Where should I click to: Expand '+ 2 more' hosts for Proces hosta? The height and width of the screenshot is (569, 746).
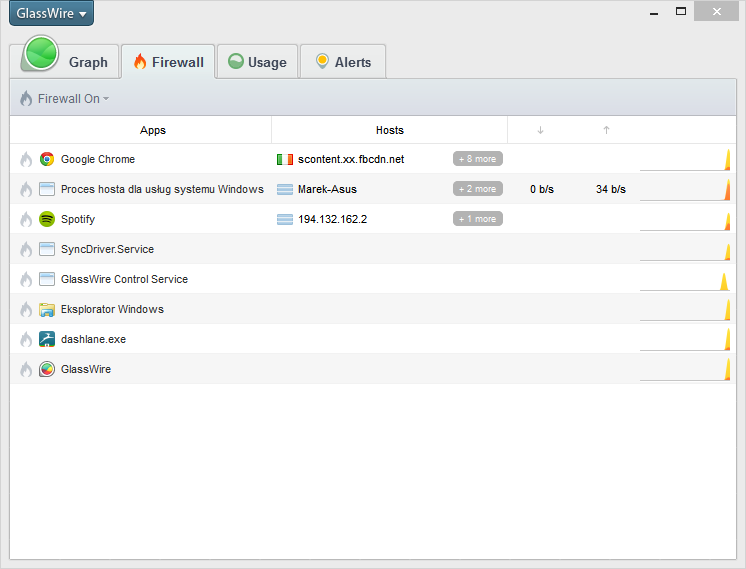(478, 188)
